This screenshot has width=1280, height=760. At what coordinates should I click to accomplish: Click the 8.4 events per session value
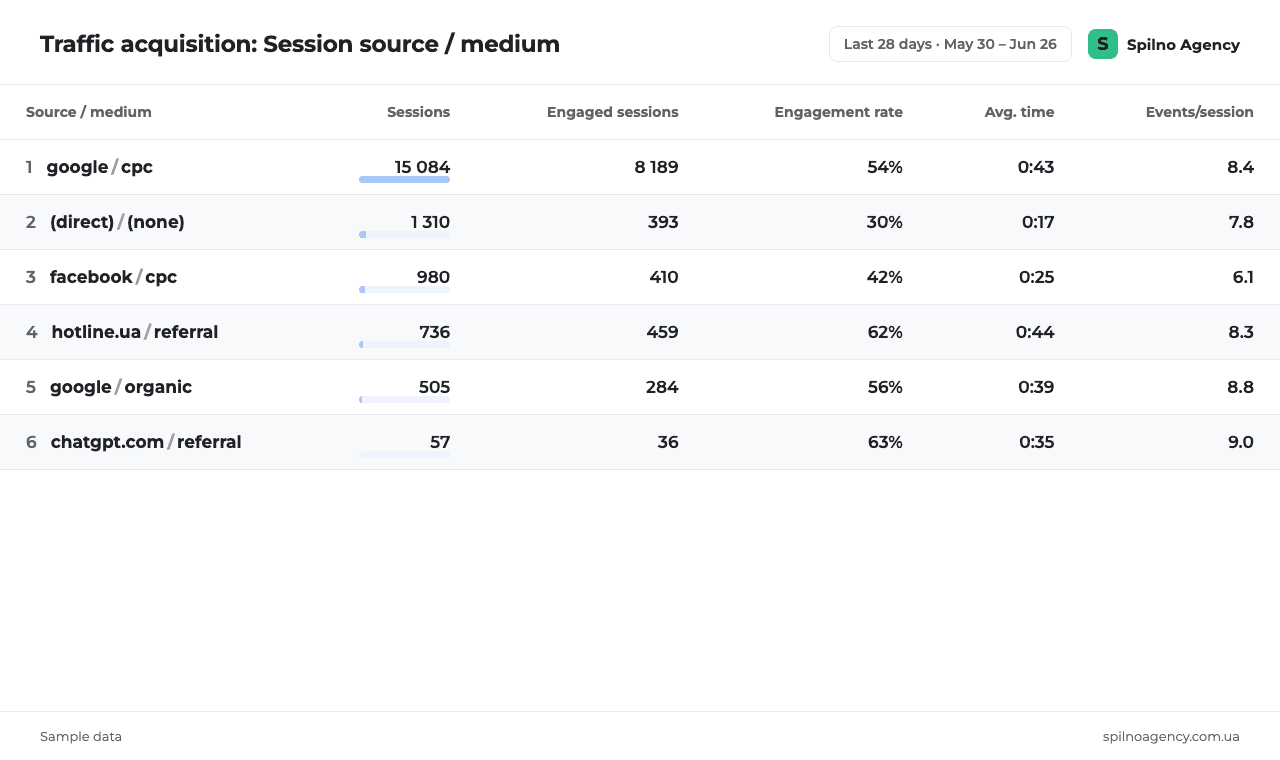click(x=1240, y=167)
